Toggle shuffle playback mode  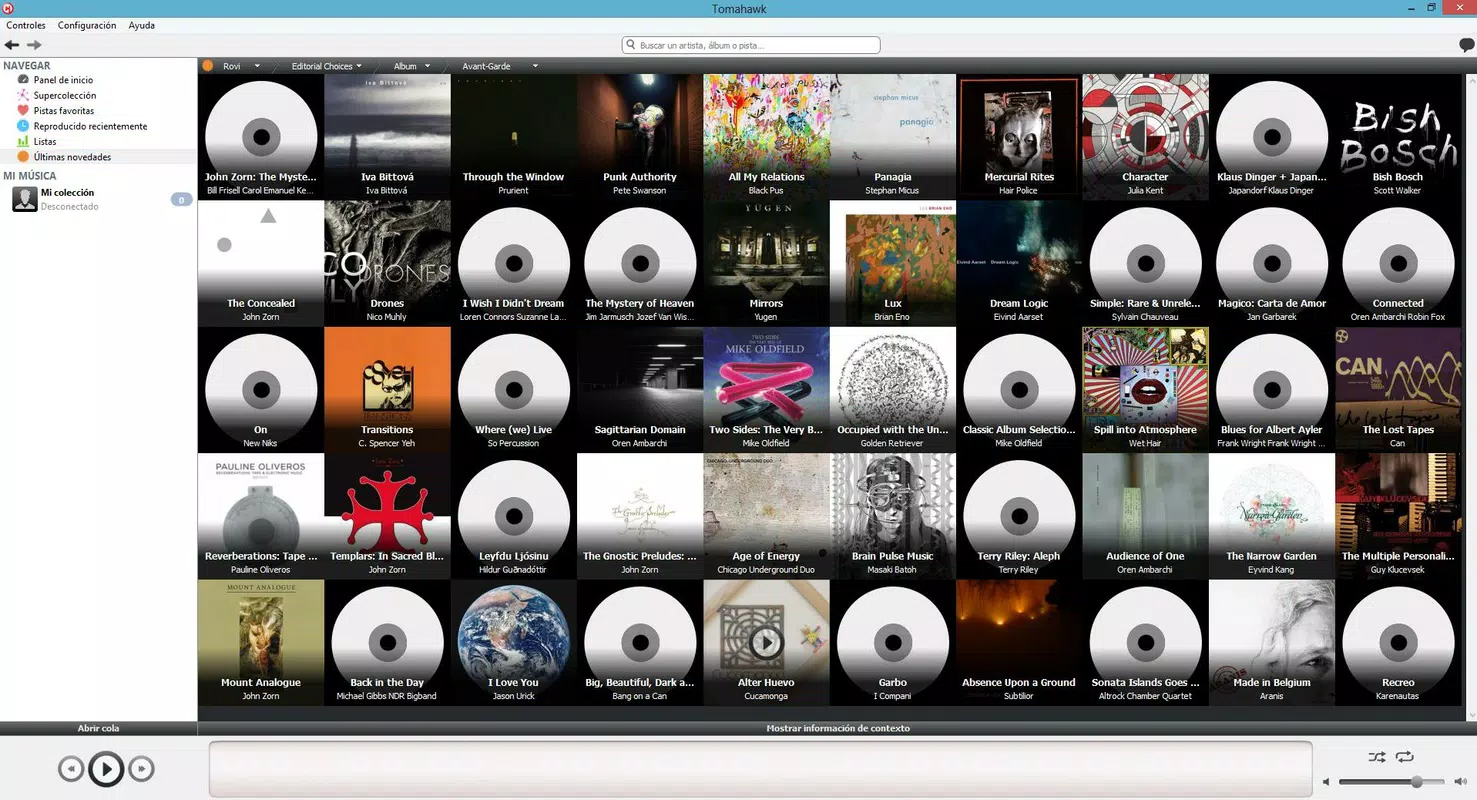pyautogui.click(x=1377, y=757)
